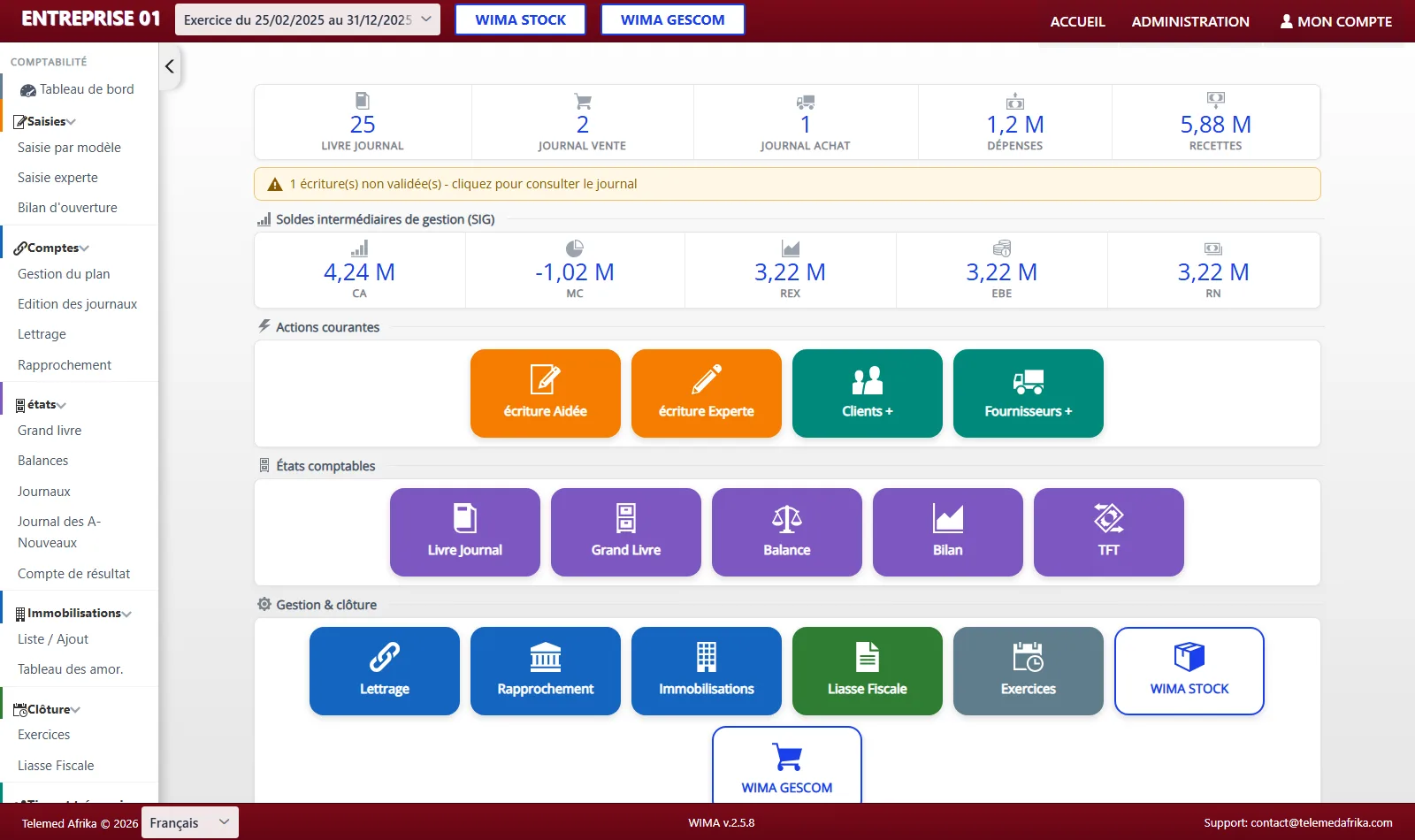The image size is (1415, 840).
Task: Open the WIMA GESCOM cart tile
Action: pos(787,765)
